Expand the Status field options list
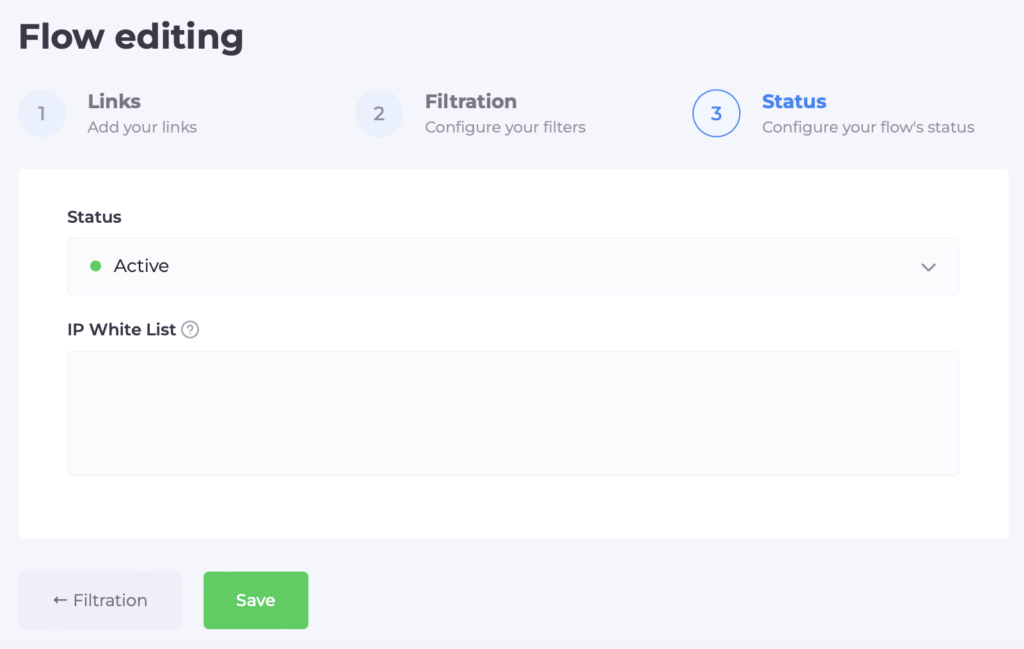1024x649 pixels. (512, 266)
